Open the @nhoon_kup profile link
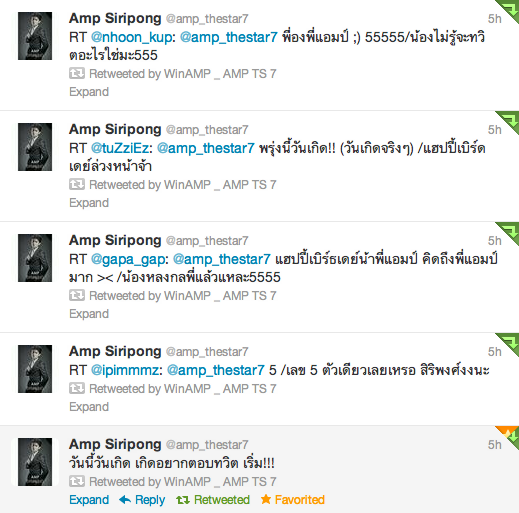Viewport: 519px width, 513px height. [x=131, y=37]
